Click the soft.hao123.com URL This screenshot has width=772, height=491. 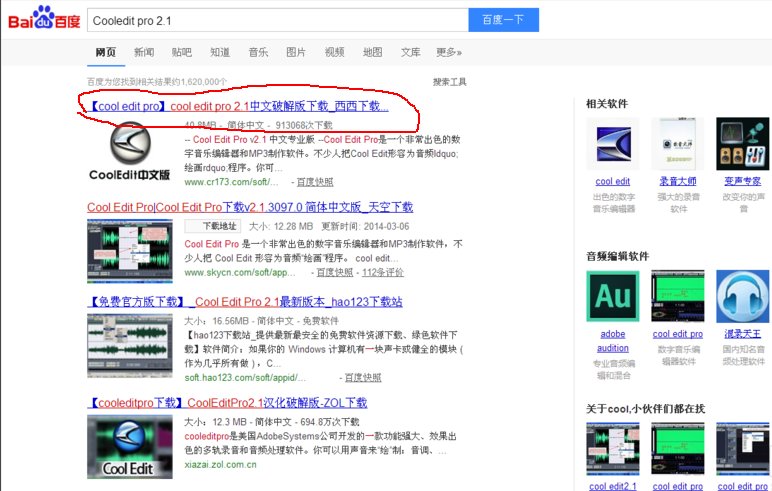pos(245,378)
